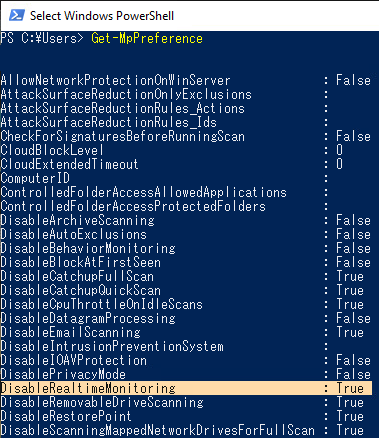Screen dimensions: 379x438
Task: Click the DisableScanningMappedNetworkDrivesForFullScan property
Action: tap(157, 430)
